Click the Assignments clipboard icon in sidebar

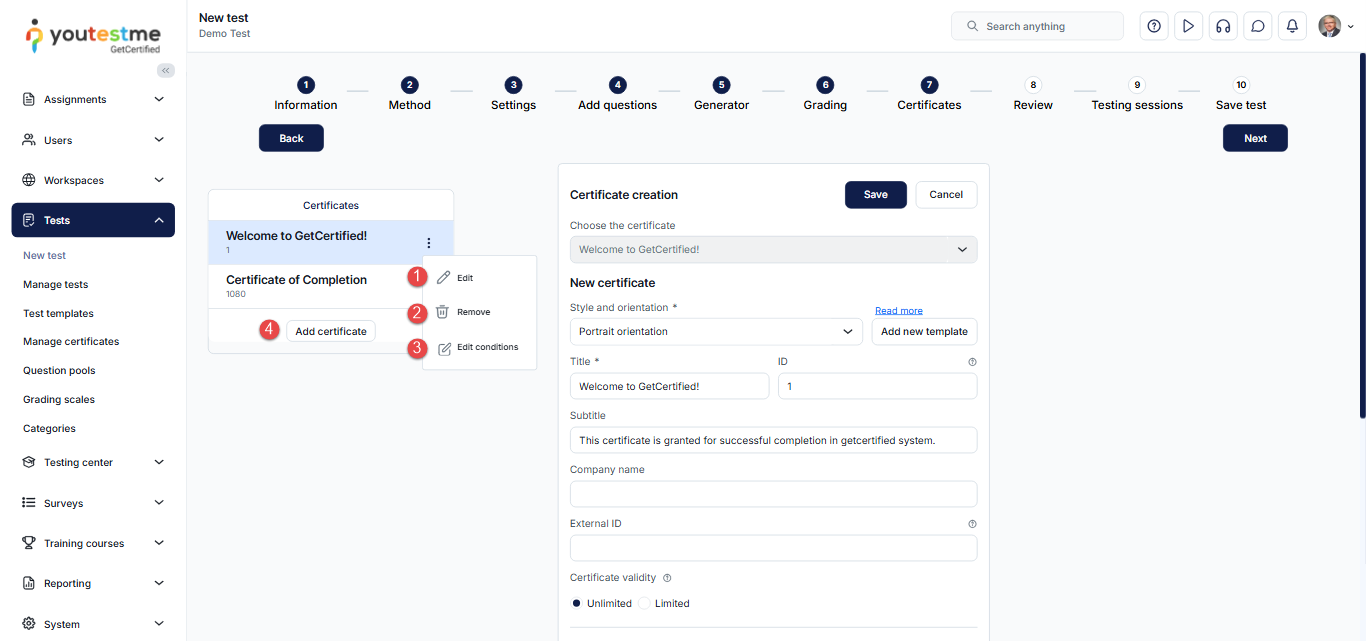(29, 99)
